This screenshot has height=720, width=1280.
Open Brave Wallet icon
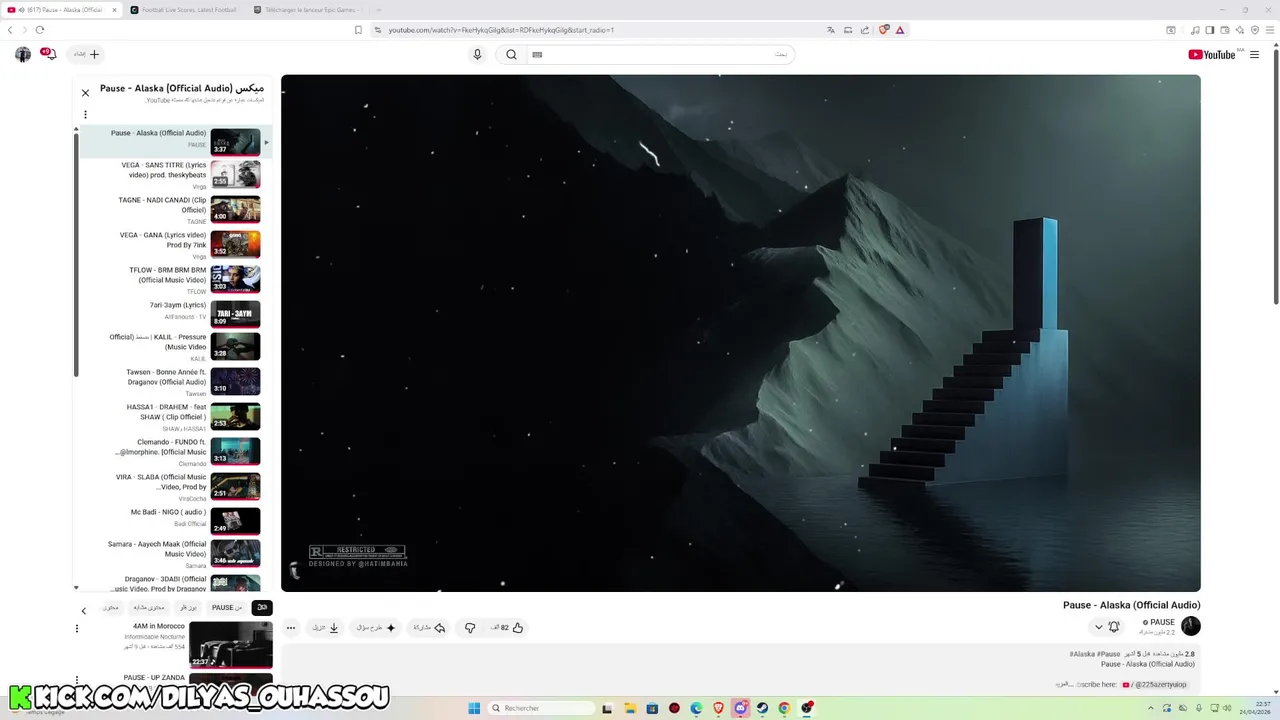(x=1224, y=30)
